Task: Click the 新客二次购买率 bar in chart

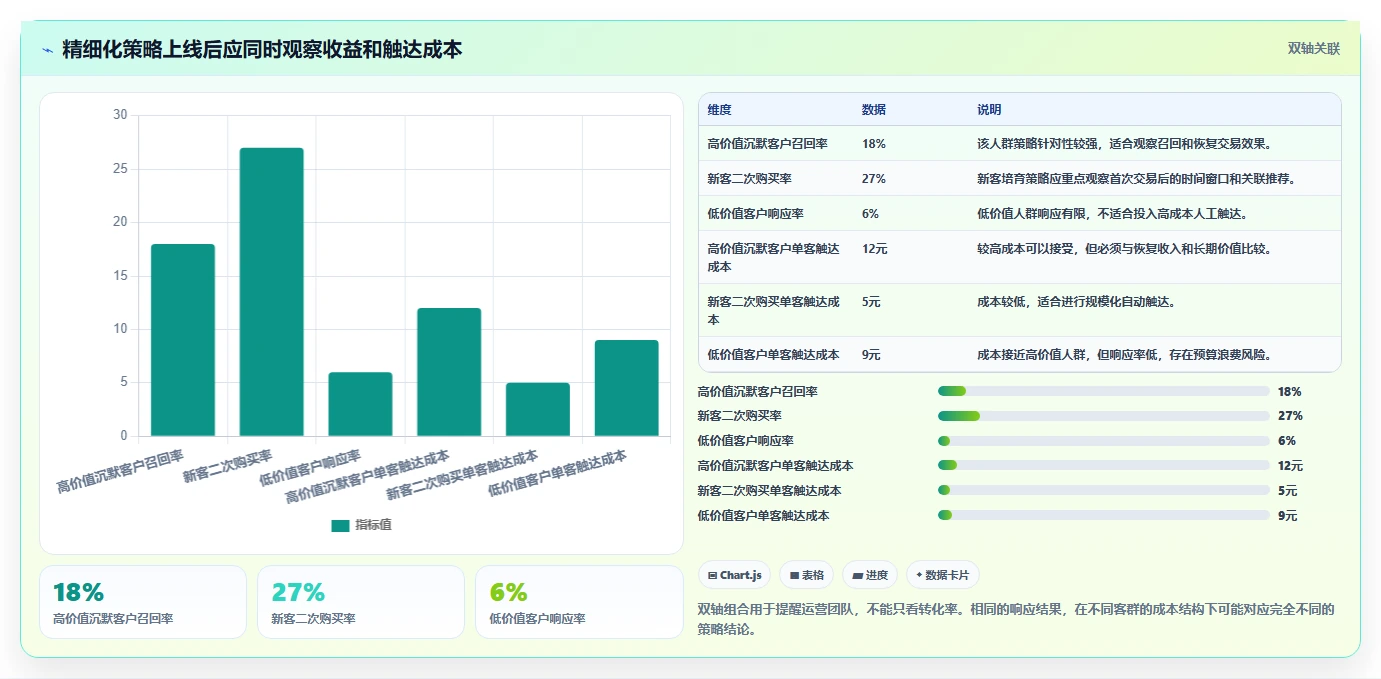Action: (271, 292)
